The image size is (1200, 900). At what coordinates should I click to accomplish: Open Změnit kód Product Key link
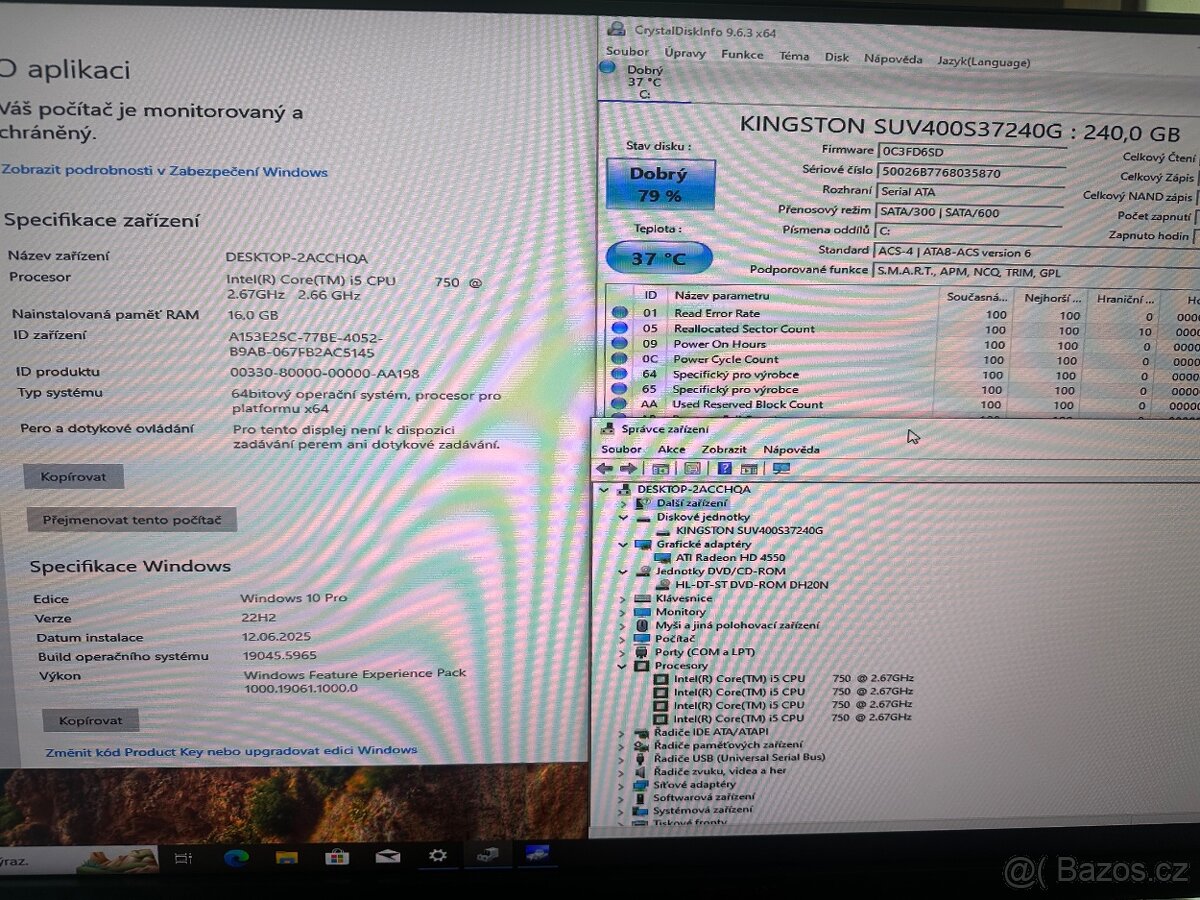[231, 750]
